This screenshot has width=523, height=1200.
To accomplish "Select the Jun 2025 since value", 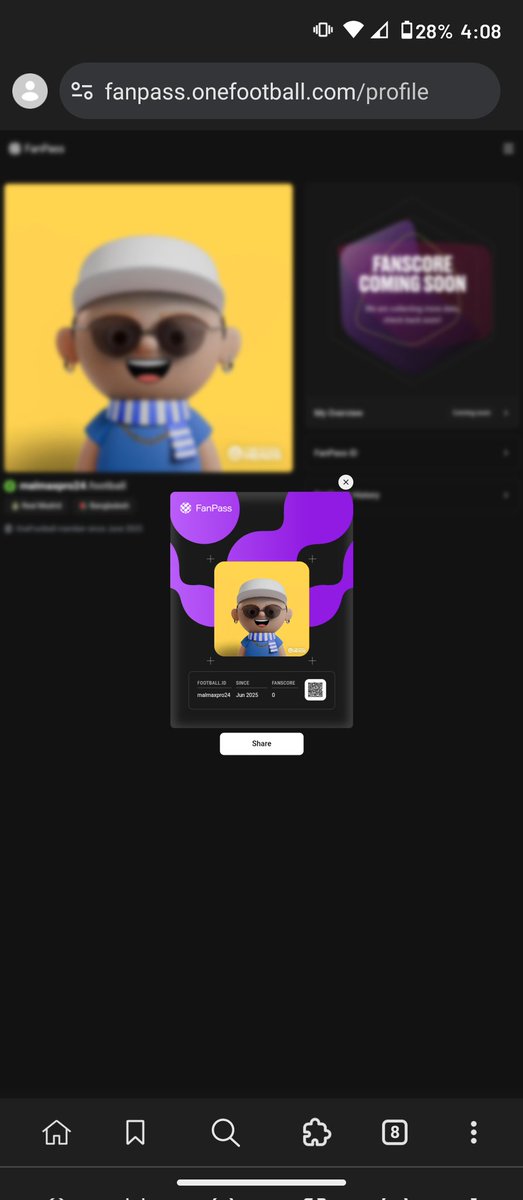I will click(247, 694).
